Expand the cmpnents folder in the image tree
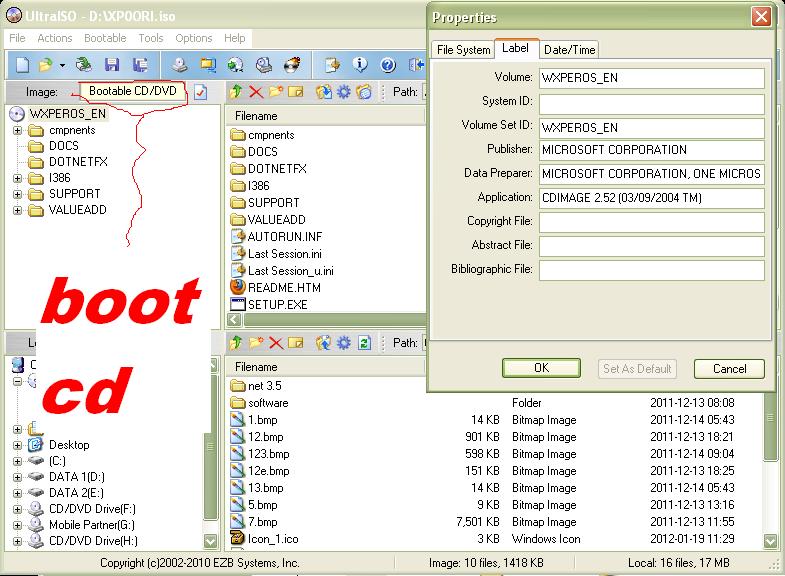 (18, 131)
